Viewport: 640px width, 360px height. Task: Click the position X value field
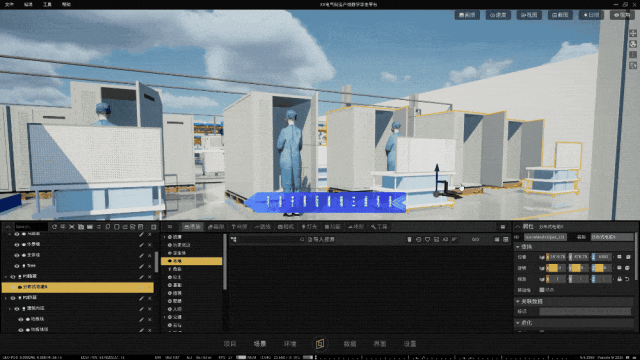(557, 257)
